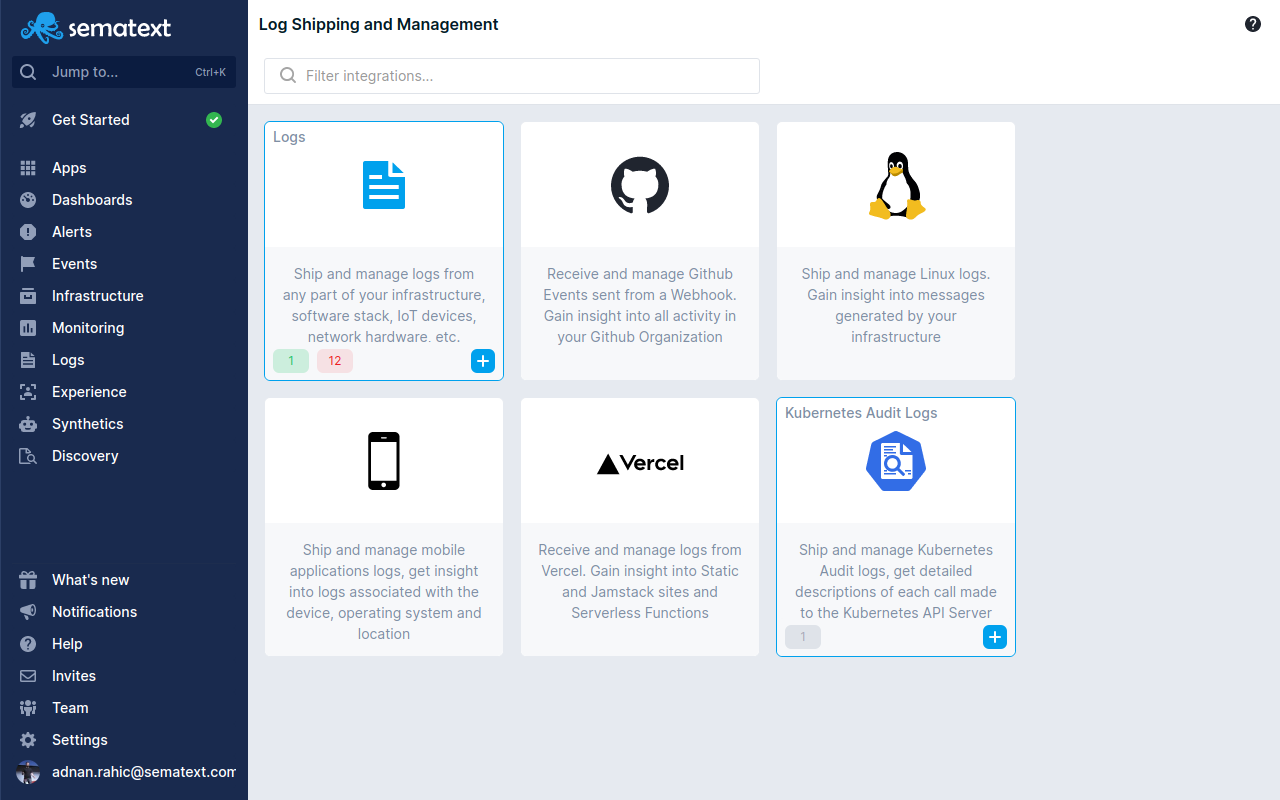Screen dimensions: 1280x800
Task: Focus the Filter integrations field
Action: tap(512, 76)
